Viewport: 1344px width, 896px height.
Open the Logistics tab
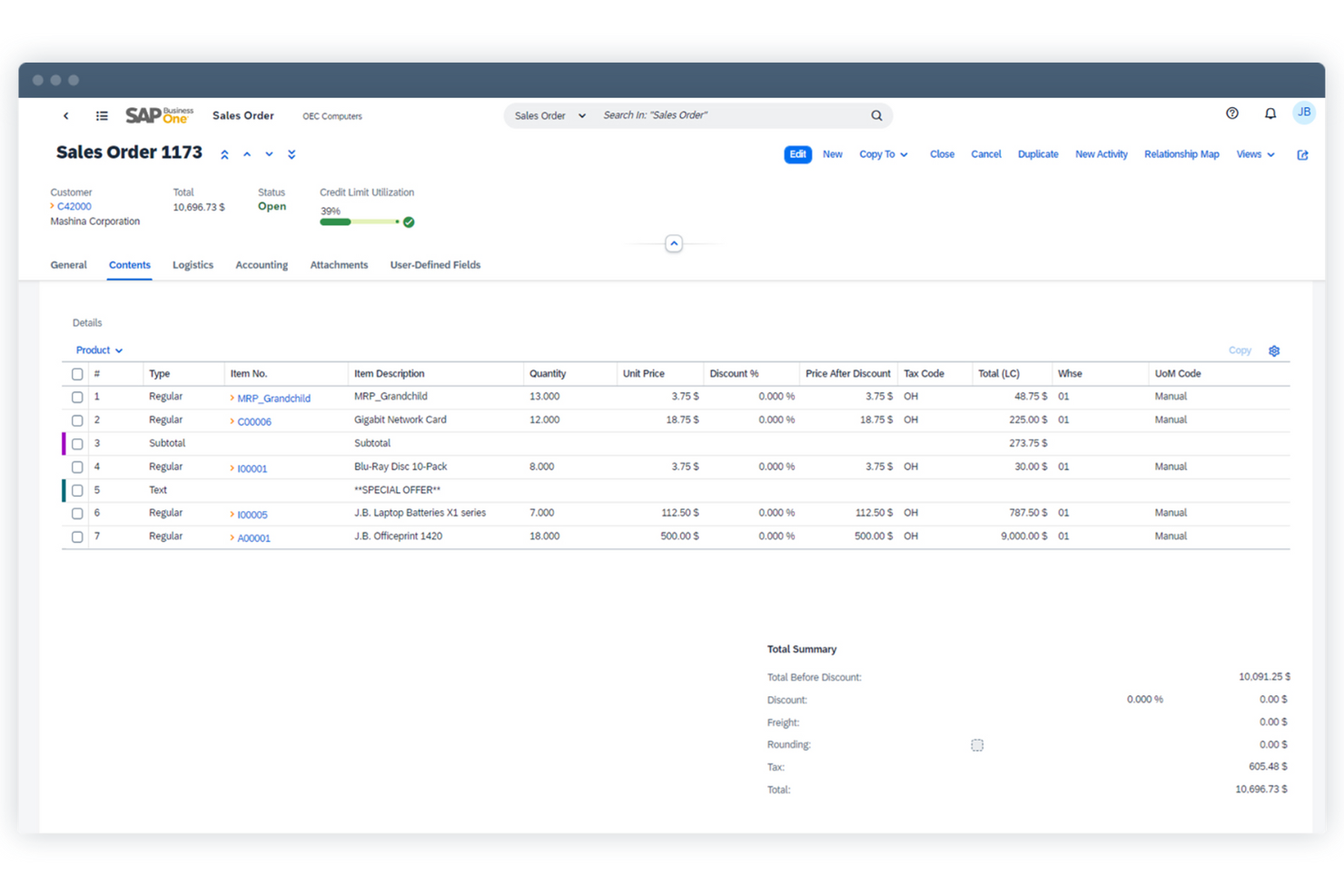coord(193,265)
